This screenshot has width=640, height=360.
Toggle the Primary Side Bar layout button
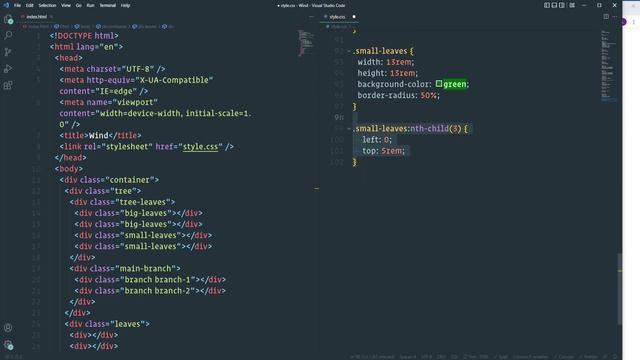tap(547, 5)
